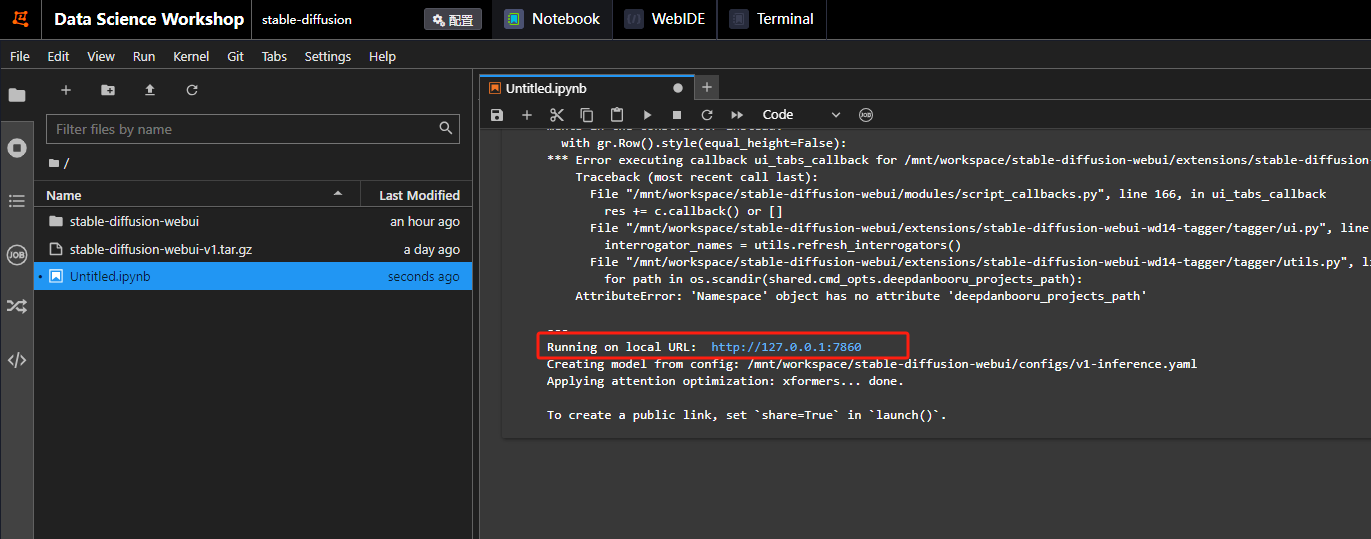Click the Filter files by name field

coord(253,129)
